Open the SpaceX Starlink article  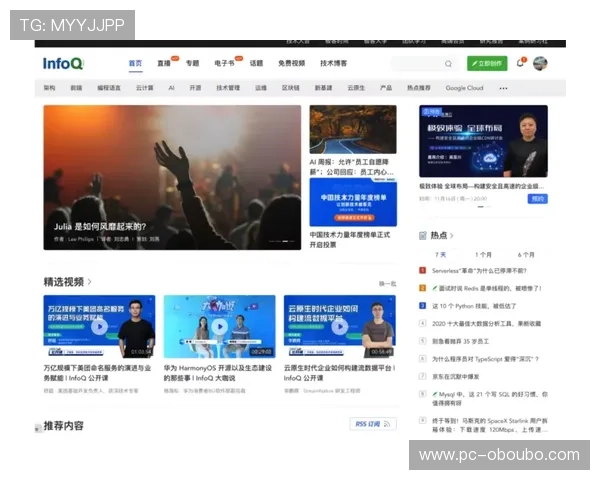[x=490, y=425]
